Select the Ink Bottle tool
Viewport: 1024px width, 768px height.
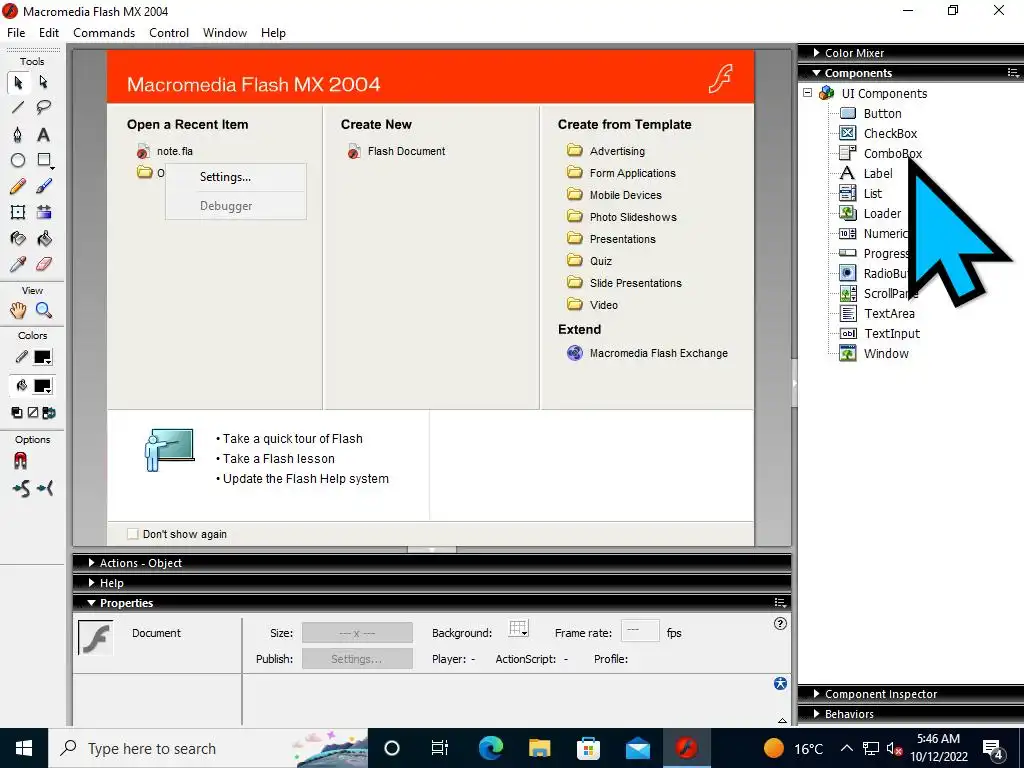click(18, 239)
